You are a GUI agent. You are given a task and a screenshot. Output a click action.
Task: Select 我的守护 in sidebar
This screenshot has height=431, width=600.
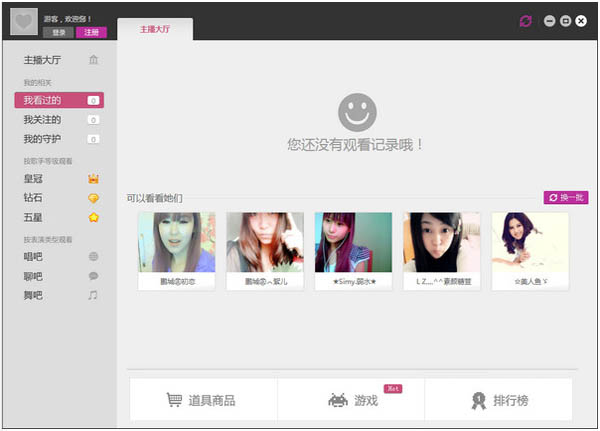(59, 139)
